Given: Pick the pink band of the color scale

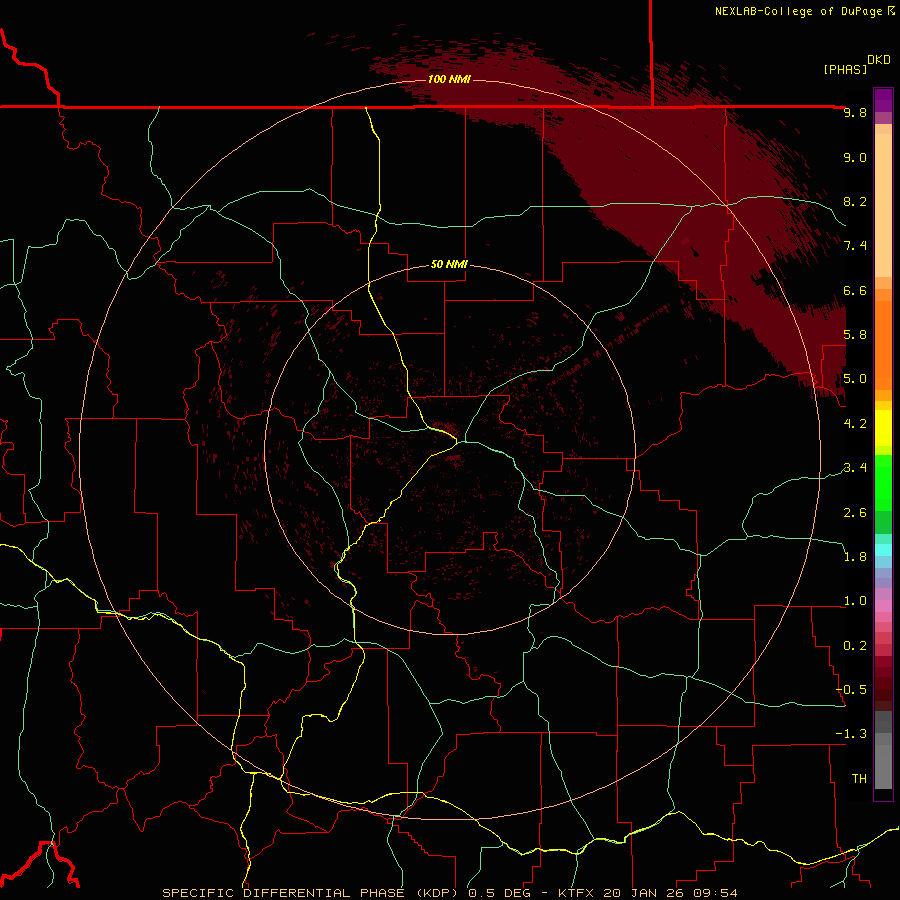Looking at the screenshot, I should 883,606.
